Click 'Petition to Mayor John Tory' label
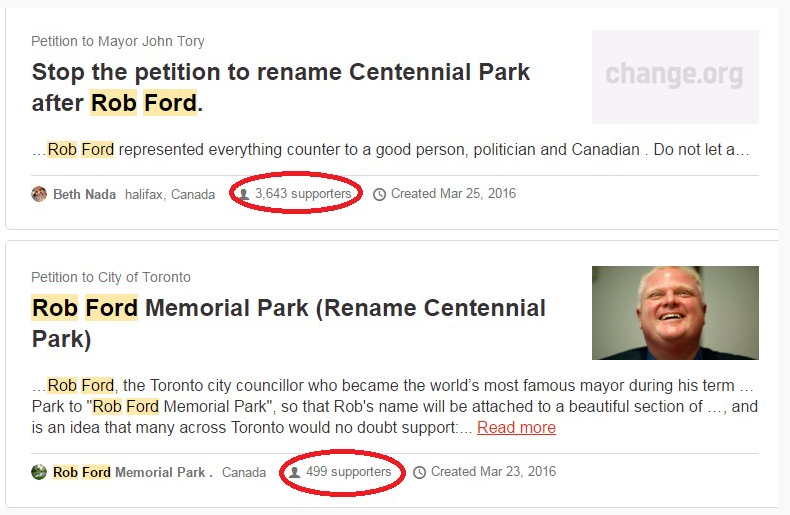 point(118,41)
